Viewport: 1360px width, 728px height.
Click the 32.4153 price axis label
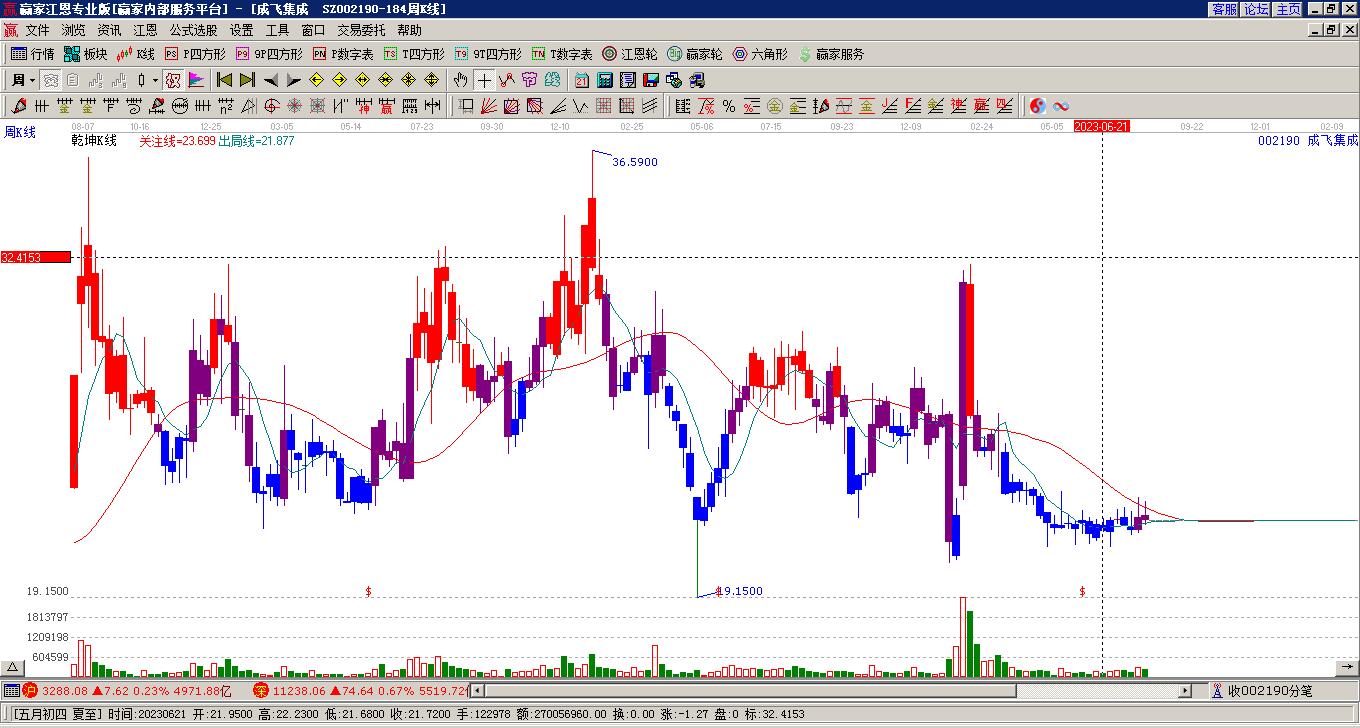(x=35, y=257)
